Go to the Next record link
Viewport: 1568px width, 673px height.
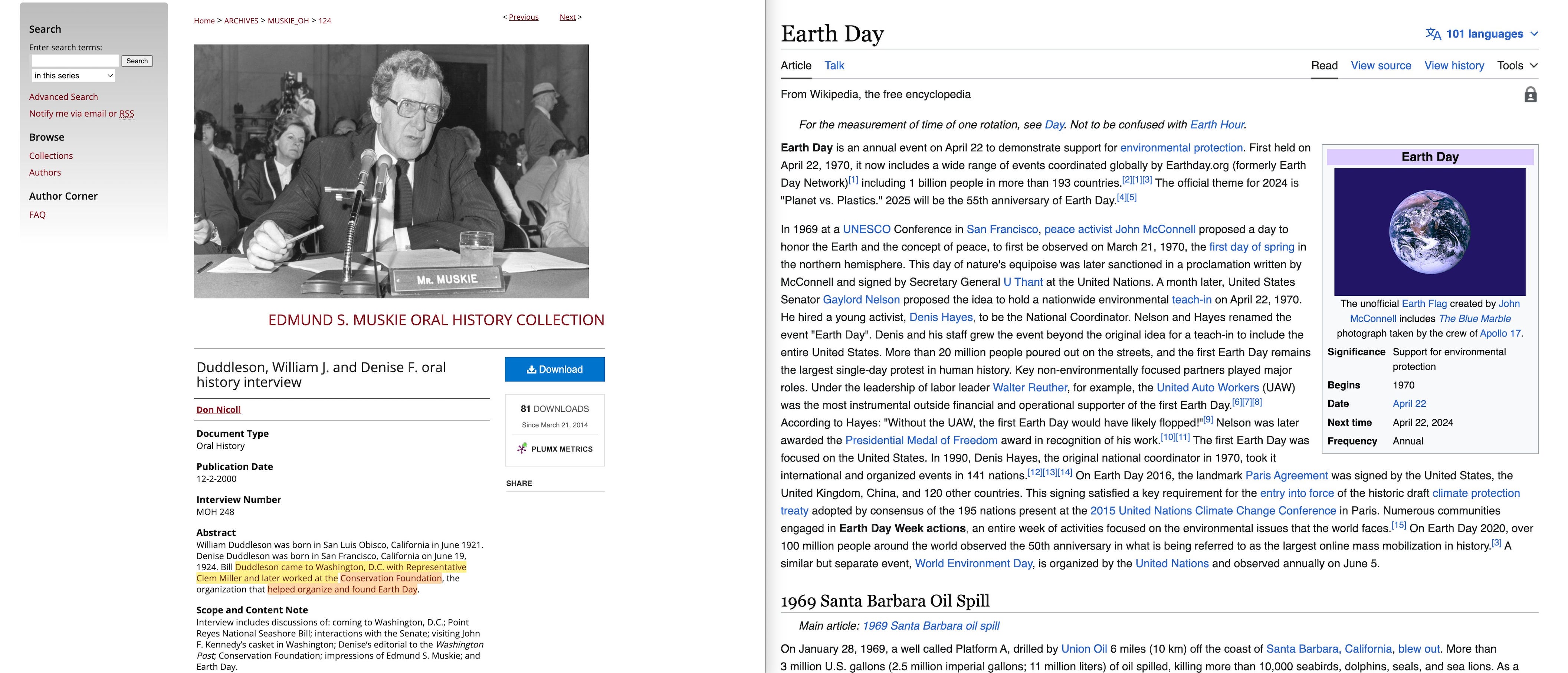[x=567, y=17]
